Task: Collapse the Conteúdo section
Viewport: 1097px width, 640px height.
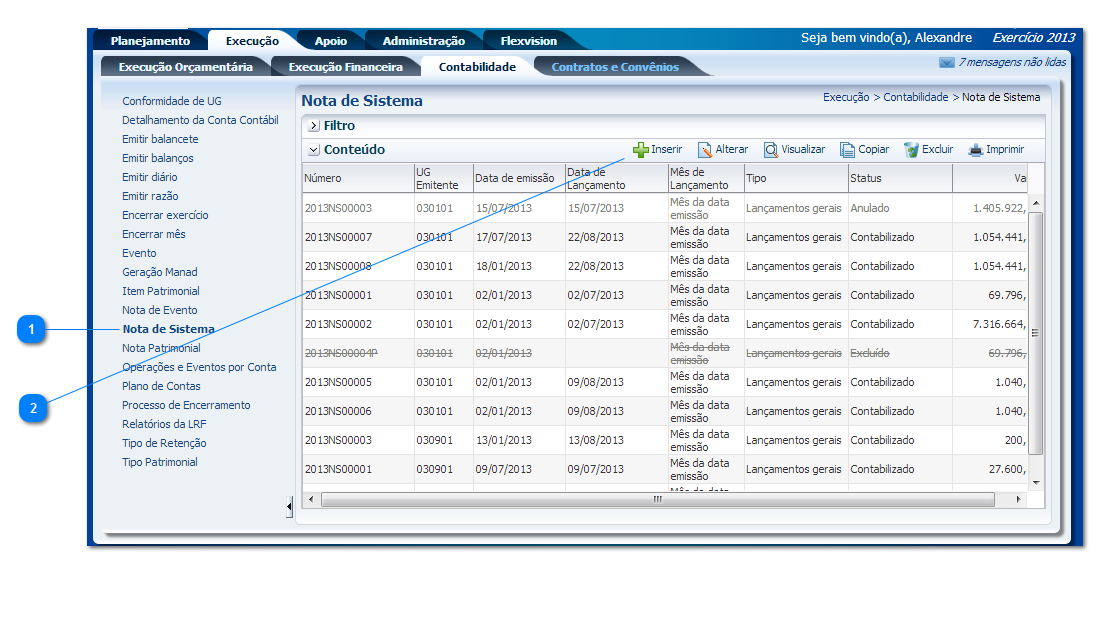Action: [x=314, y=150]
